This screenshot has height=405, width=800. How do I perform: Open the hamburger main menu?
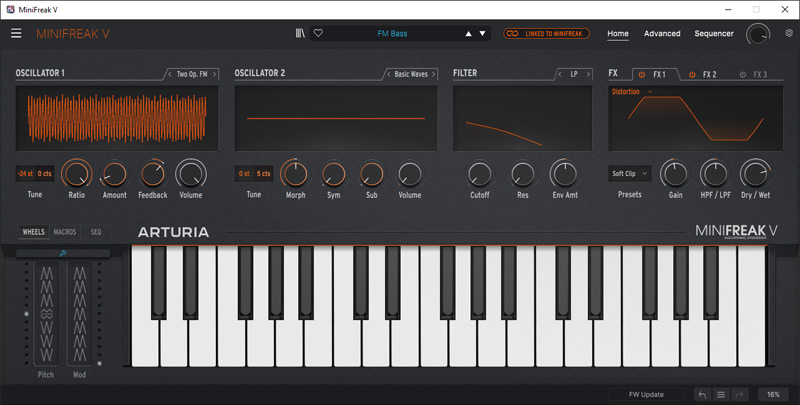(16, 33)
